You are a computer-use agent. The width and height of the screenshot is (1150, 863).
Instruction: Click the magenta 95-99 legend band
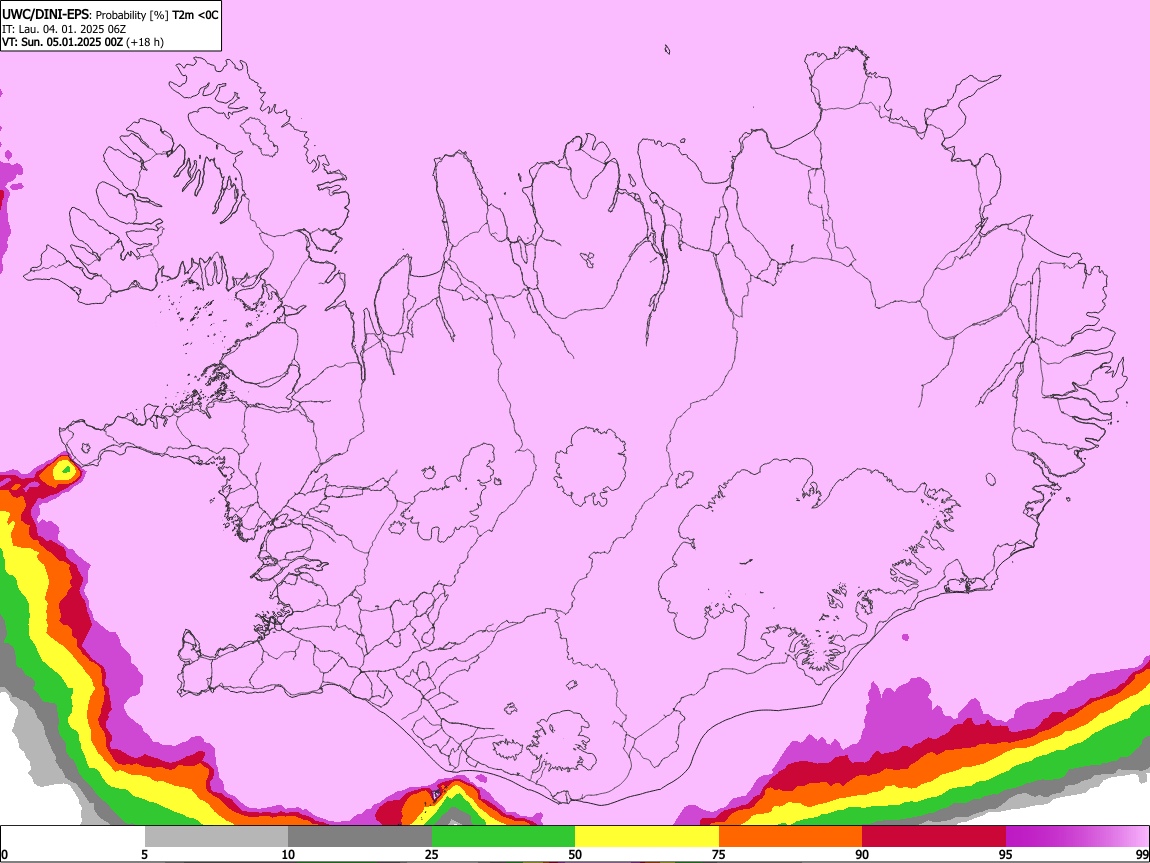[1077, 837]
